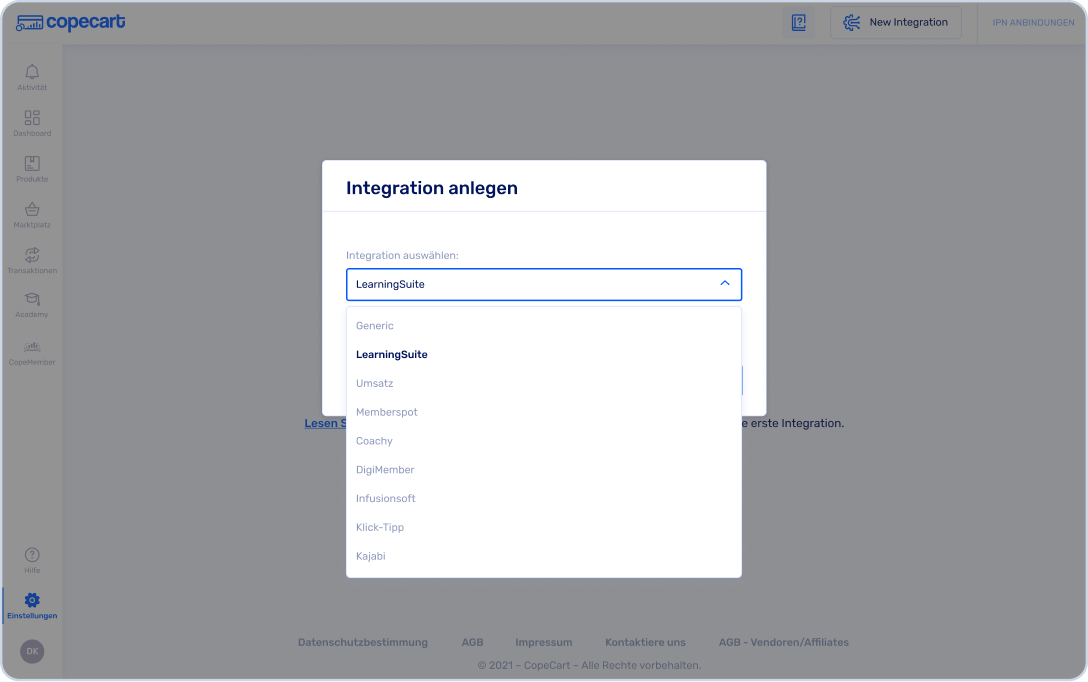1088x682 pixels.
Task: Click the New Integration button
Action: [896, 23]
